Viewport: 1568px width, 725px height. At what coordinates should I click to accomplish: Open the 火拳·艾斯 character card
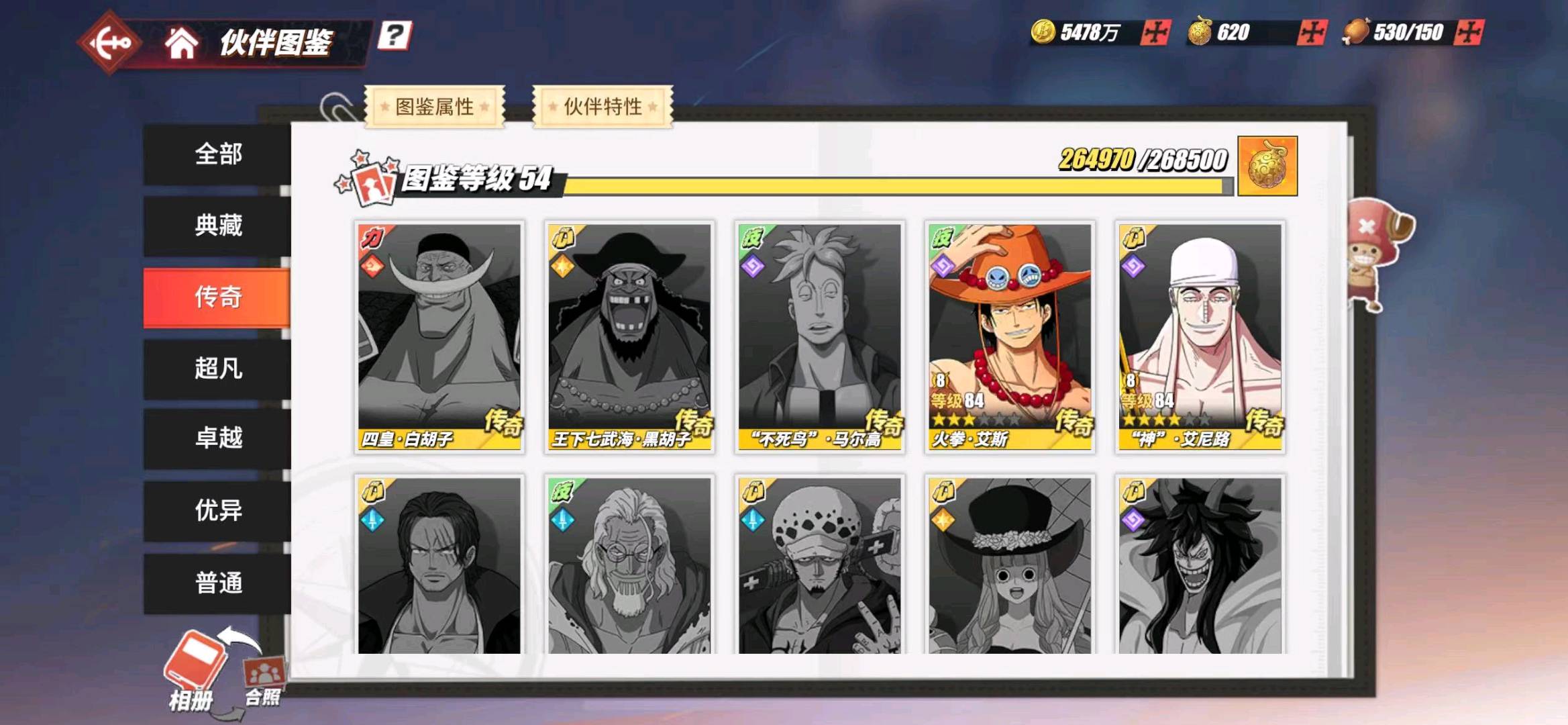click(x=1010, y=337)
